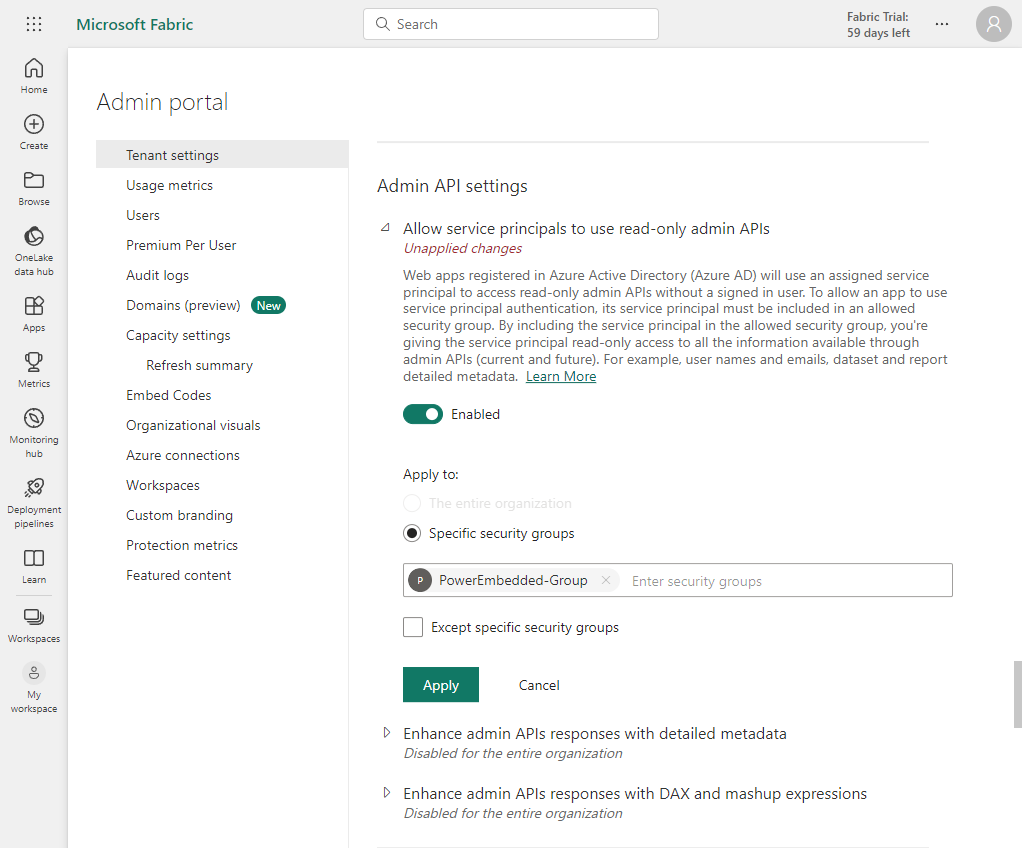Expand DAX and mashup expressions setting
The height and width of the screenshot is (848, 1022).
387,793
